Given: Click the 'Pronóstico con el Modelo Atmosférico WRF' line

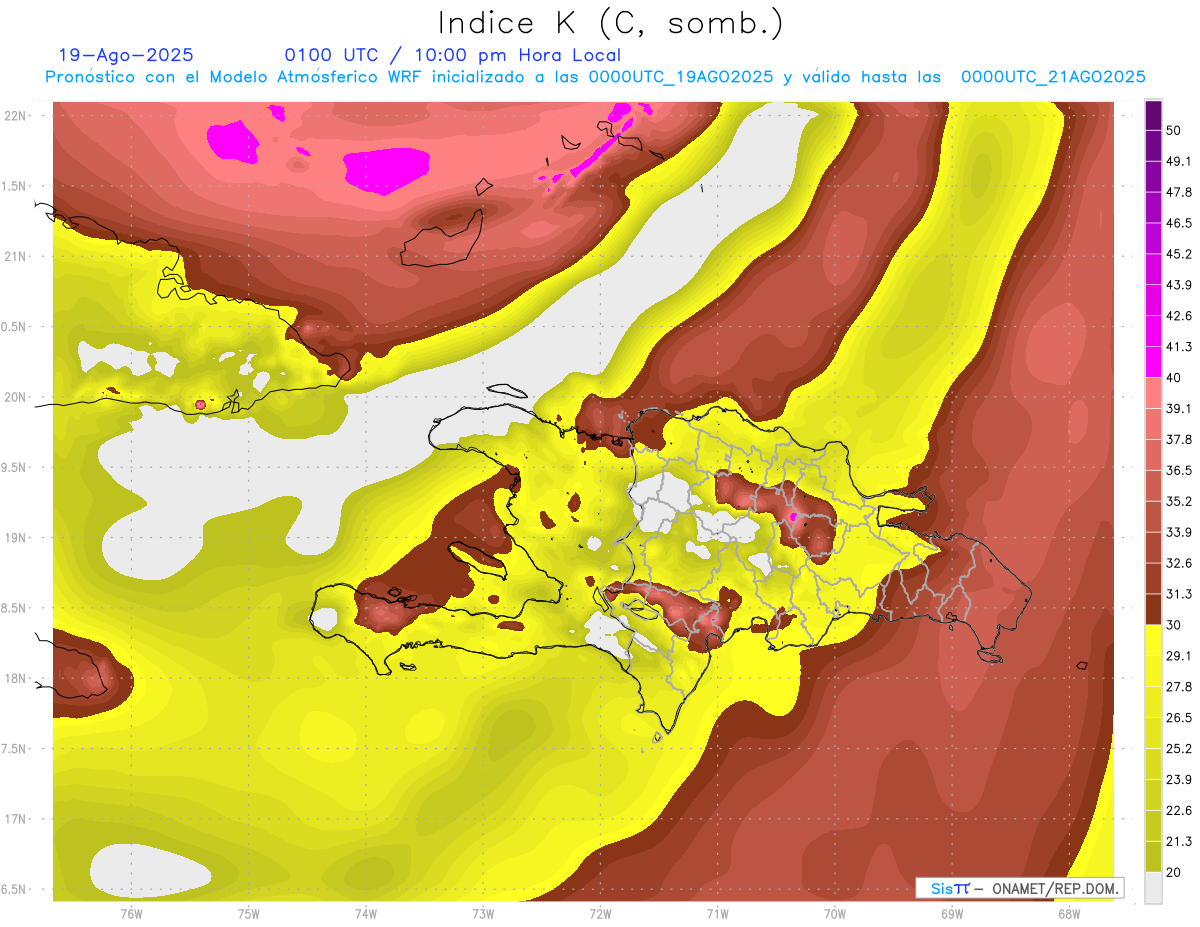Looking at the screenshot, I should tap(595, 77).
